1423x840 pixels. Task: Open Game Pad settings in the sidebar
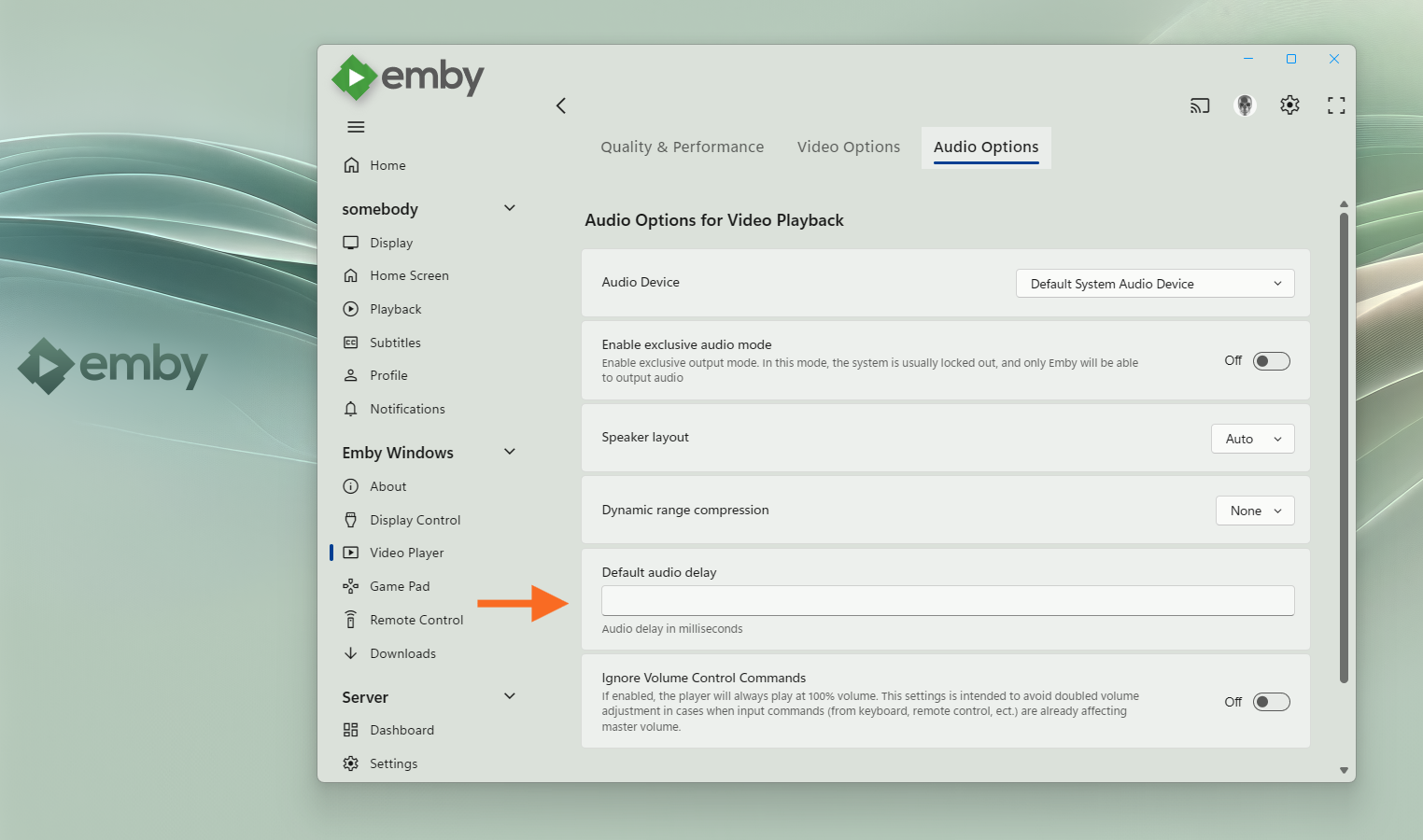399,586
